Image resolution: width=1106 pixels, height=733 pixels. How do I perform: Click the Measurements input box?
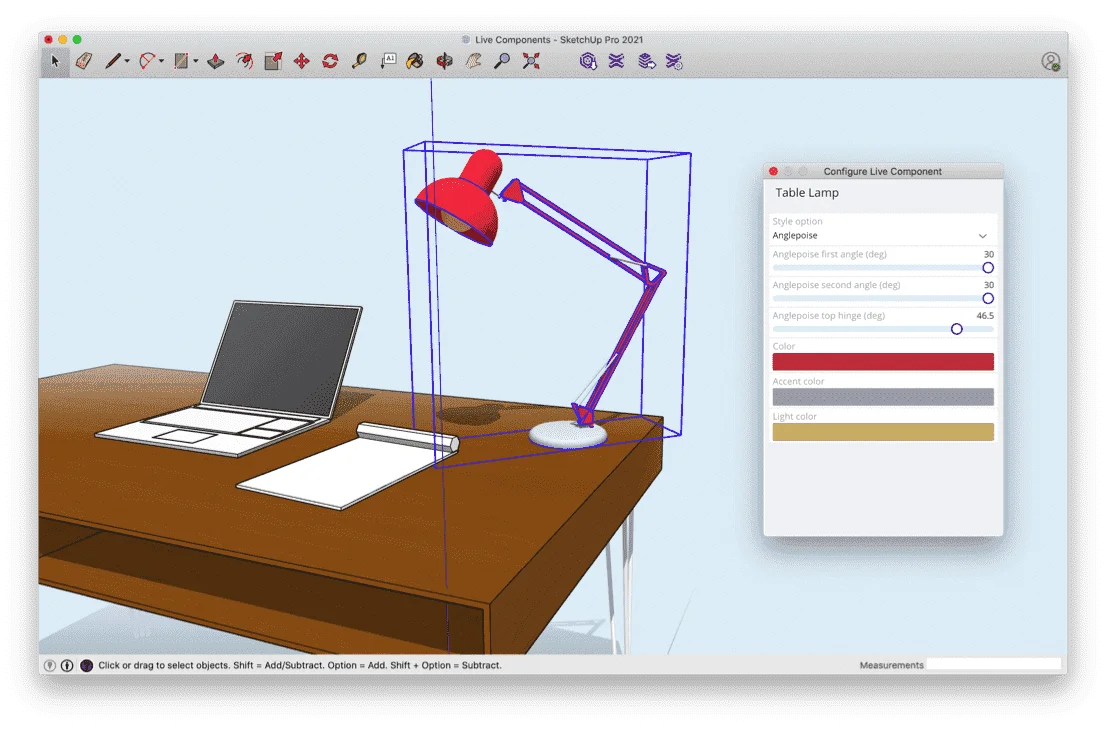[993, 665]
